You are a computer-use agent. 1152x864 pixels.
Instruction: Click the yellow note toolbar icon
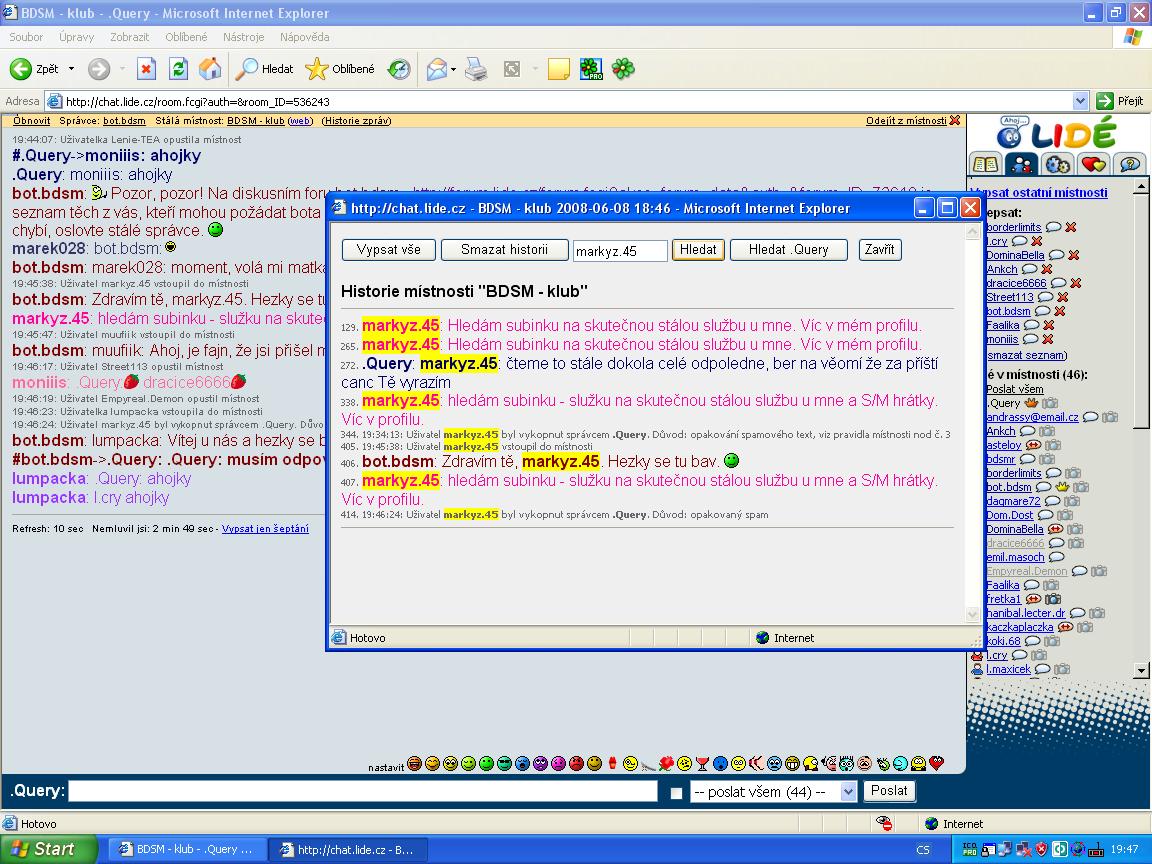pyautogui.click(x=558, y=69)
